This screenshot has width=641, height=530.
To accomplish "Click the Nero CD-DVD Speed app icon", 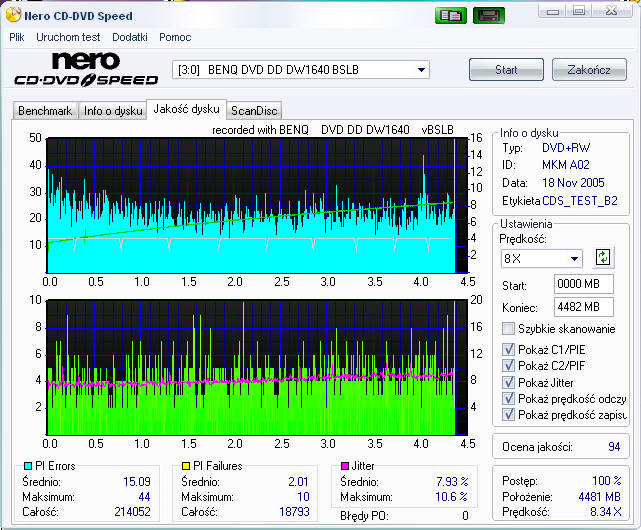I will click(x=13, y=15).
